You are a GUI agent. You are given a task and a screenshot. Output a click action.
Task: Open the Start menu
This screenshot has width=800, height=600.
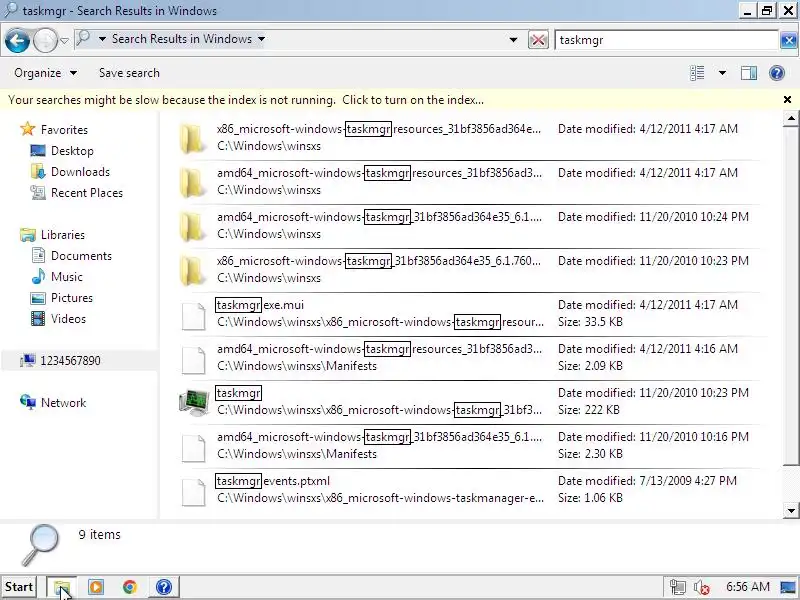[x=19, y=587]
